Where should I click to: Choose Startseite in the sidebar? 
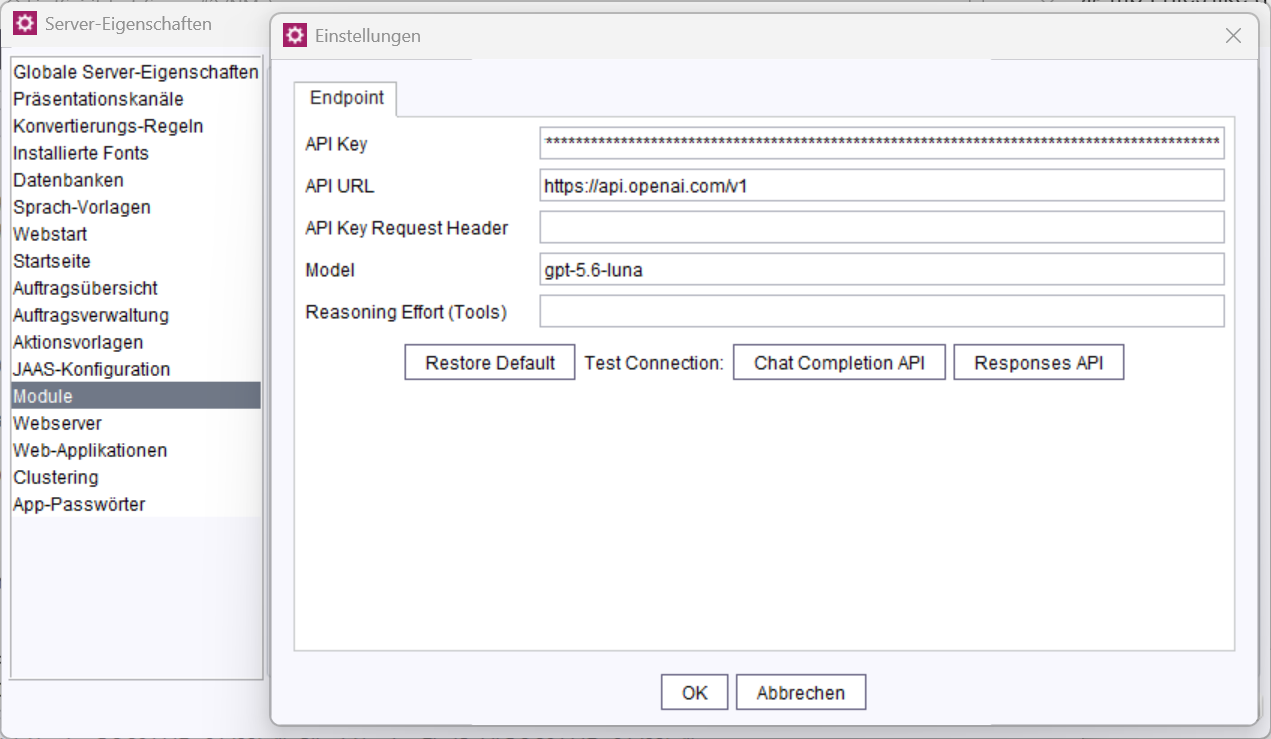pos(136,261)
